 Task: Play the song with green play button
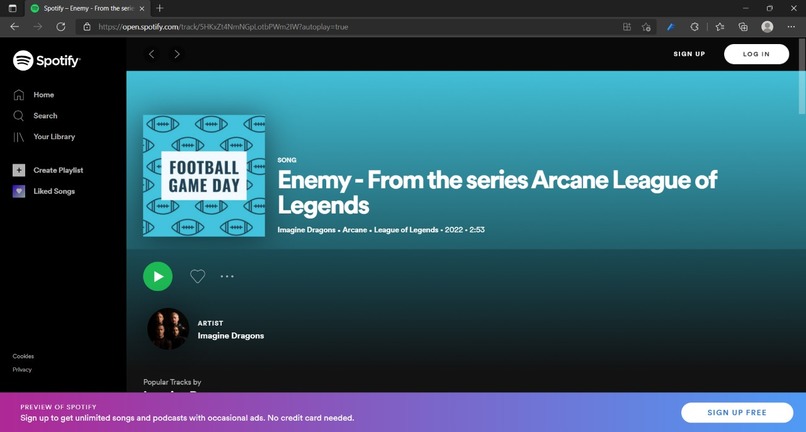(158, 276)
